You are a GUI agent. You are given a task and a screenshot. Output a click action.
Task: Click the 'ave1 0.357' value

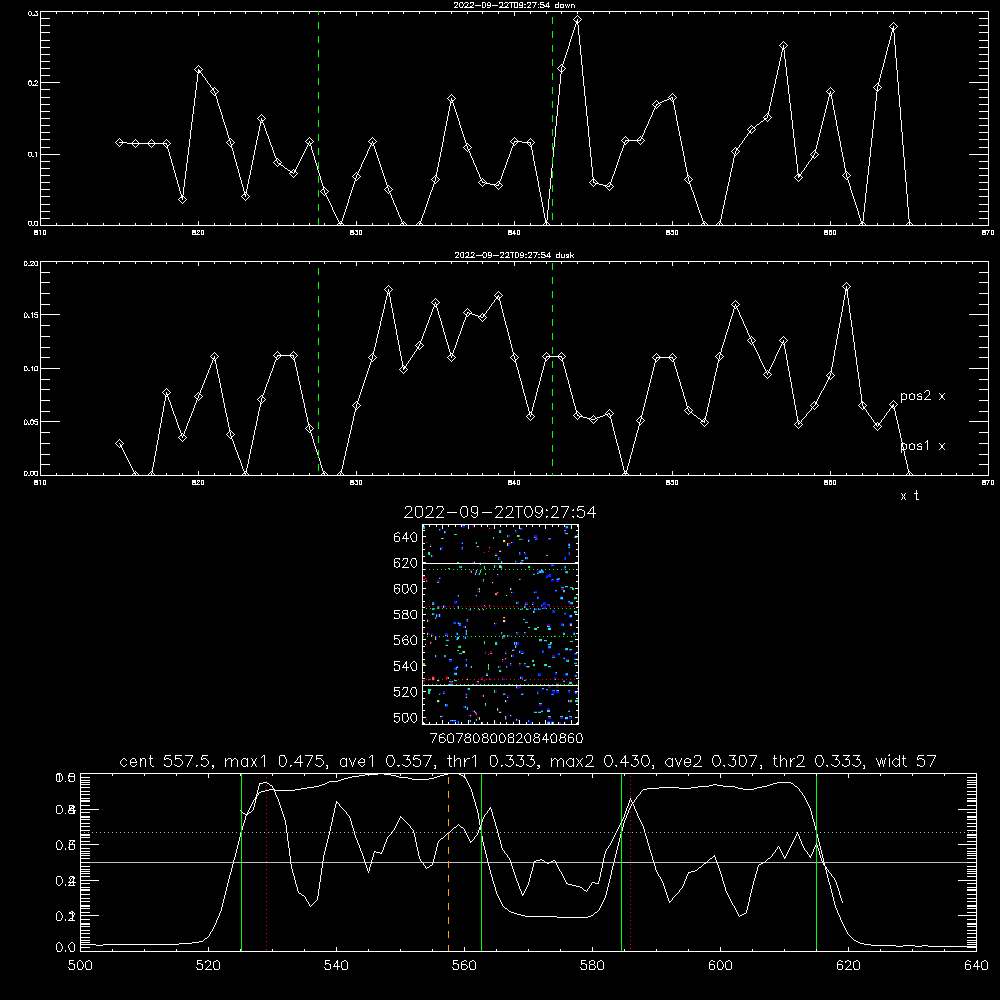point(386,761)
